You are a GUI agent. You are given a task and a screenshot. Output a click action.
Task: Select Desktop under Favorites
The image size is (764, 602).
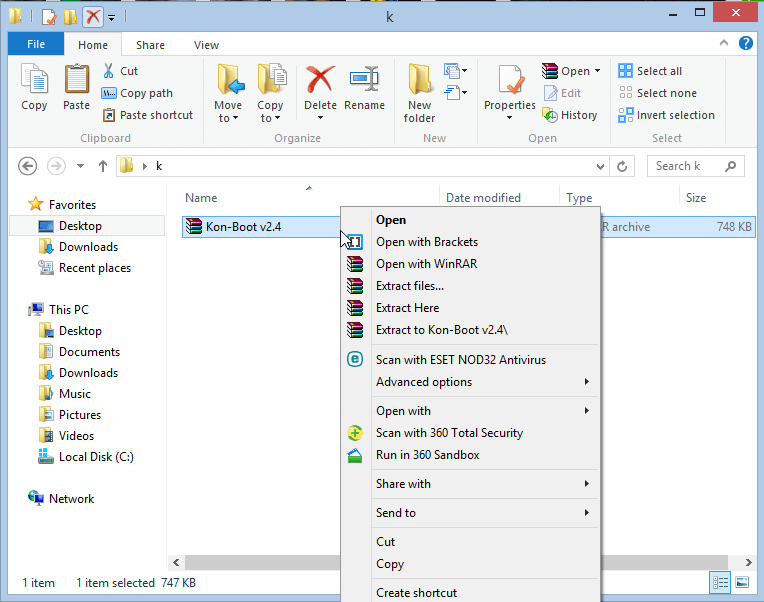tap(87, 226)
